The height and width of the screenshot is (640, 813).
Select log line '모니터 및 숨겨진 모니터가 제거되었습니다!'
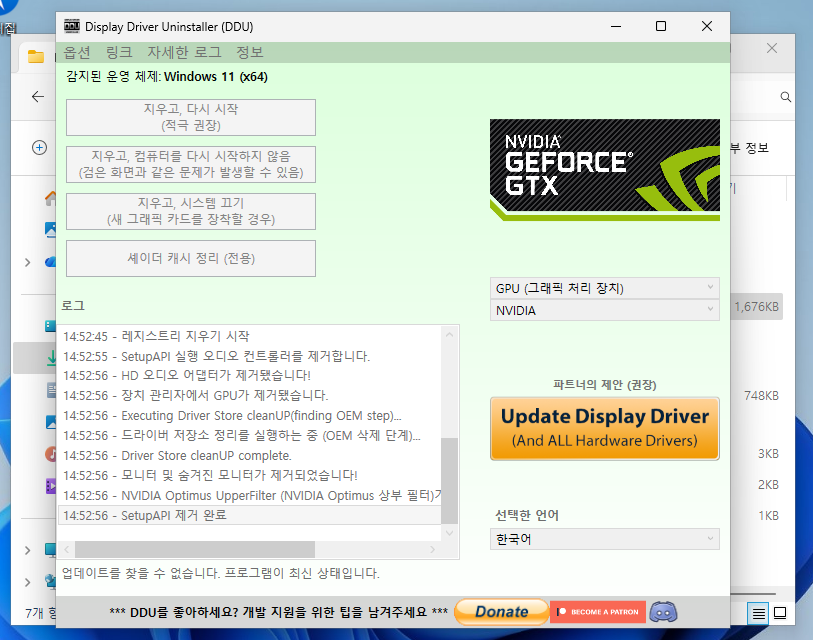click(x=249, y=476)
